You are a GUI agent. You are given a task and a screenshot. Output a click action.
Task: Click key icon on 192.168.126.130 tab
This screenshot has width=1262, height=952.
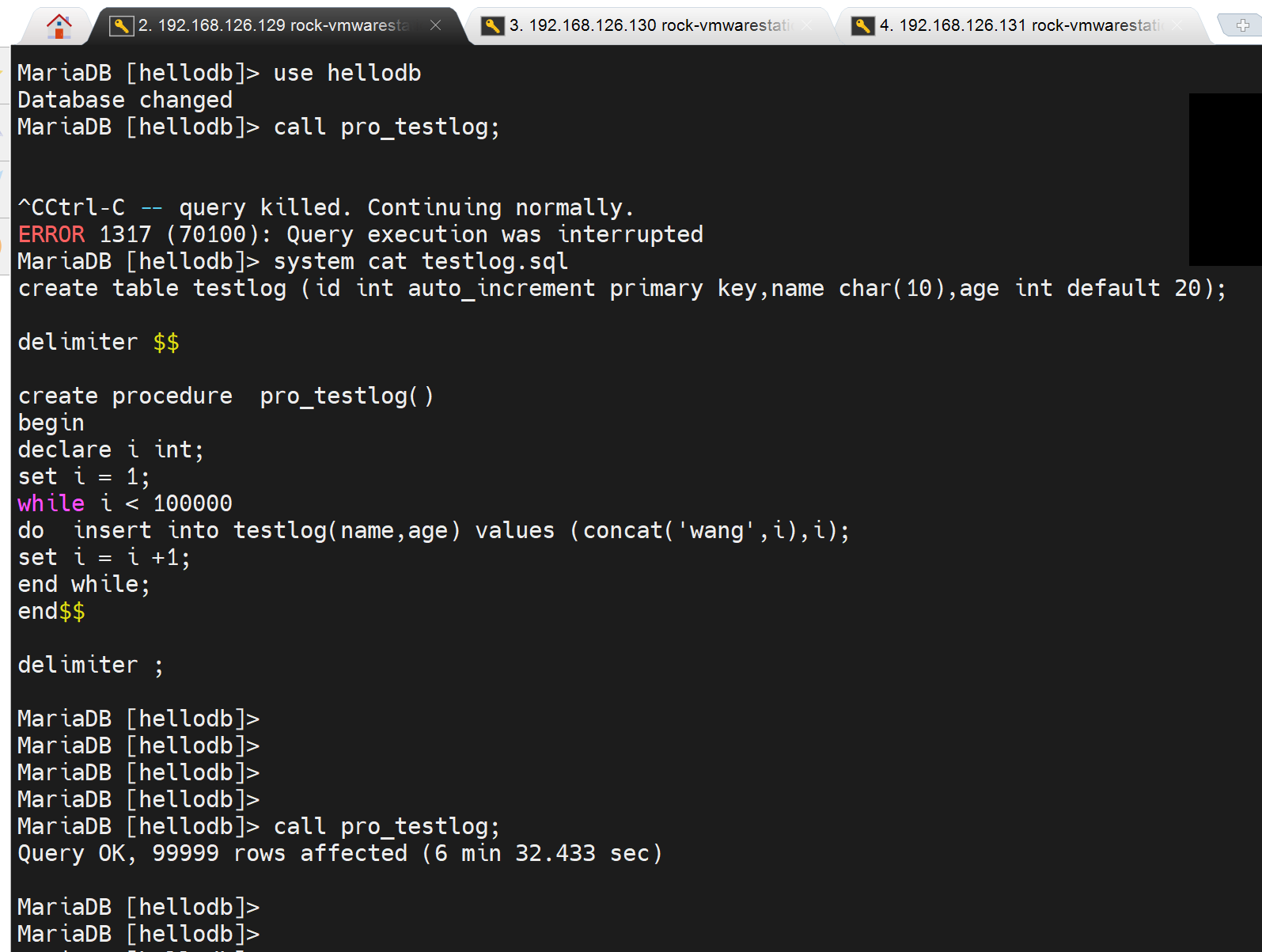(x=492, y=26)
